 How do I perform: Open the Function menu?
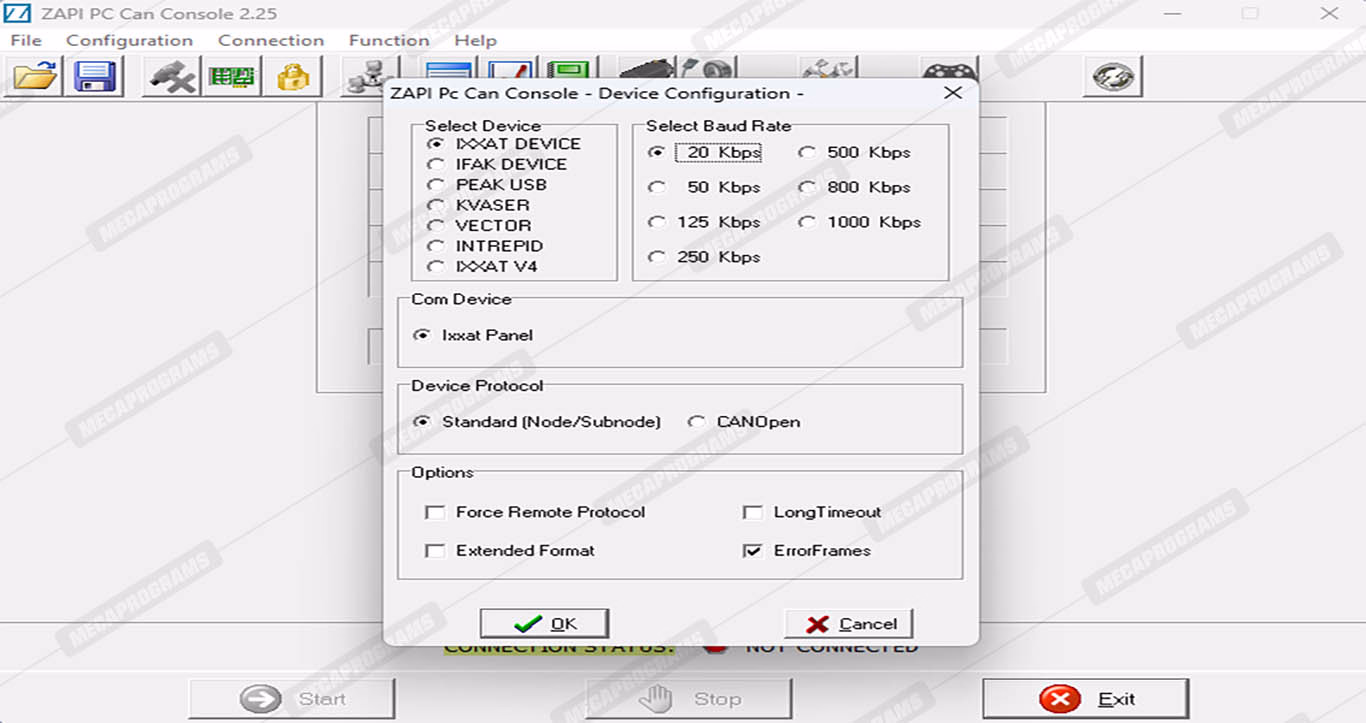(x=389, y=40)
